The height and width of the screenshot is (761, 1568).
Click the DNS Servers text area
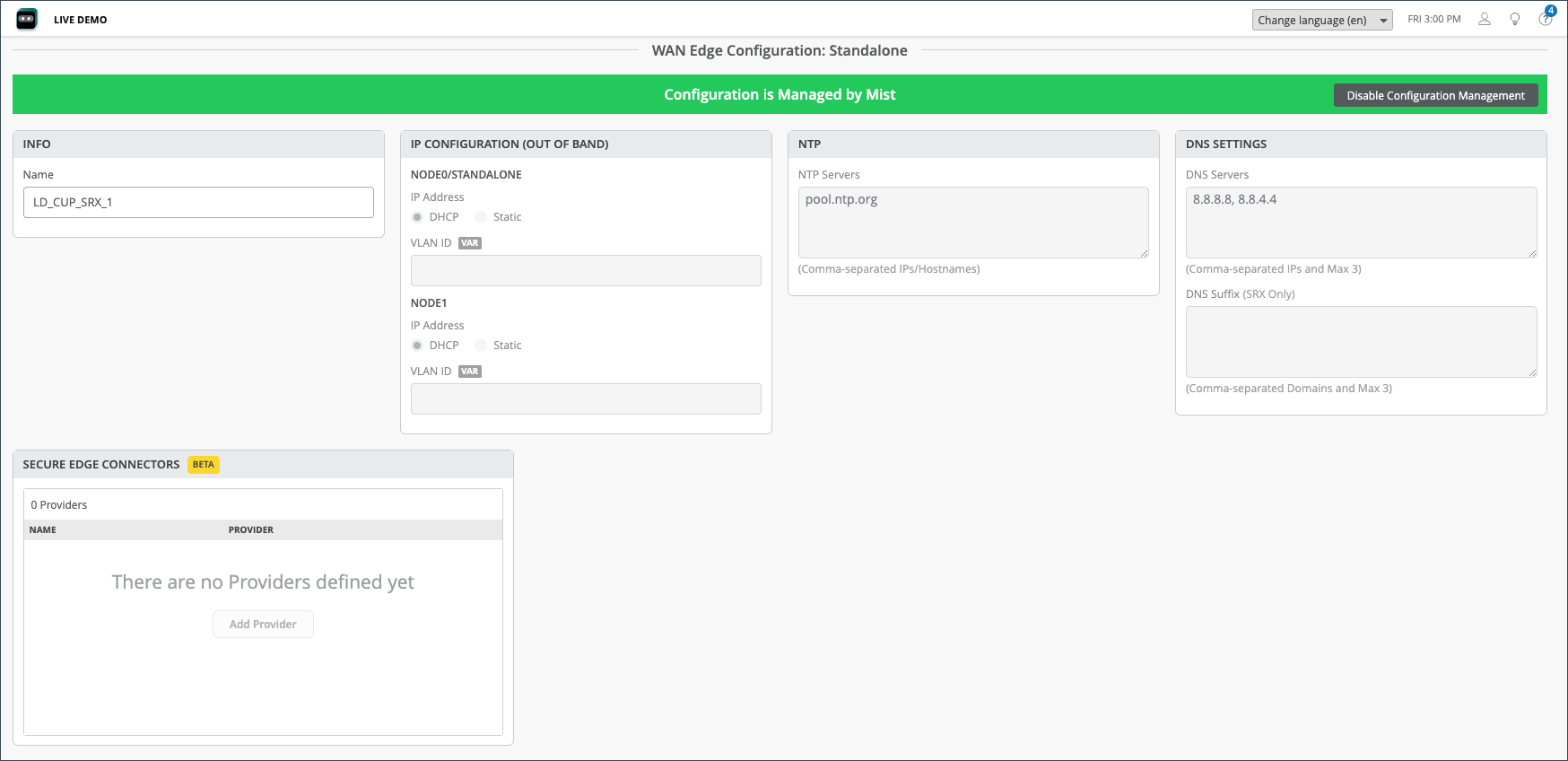point(1361,223)
